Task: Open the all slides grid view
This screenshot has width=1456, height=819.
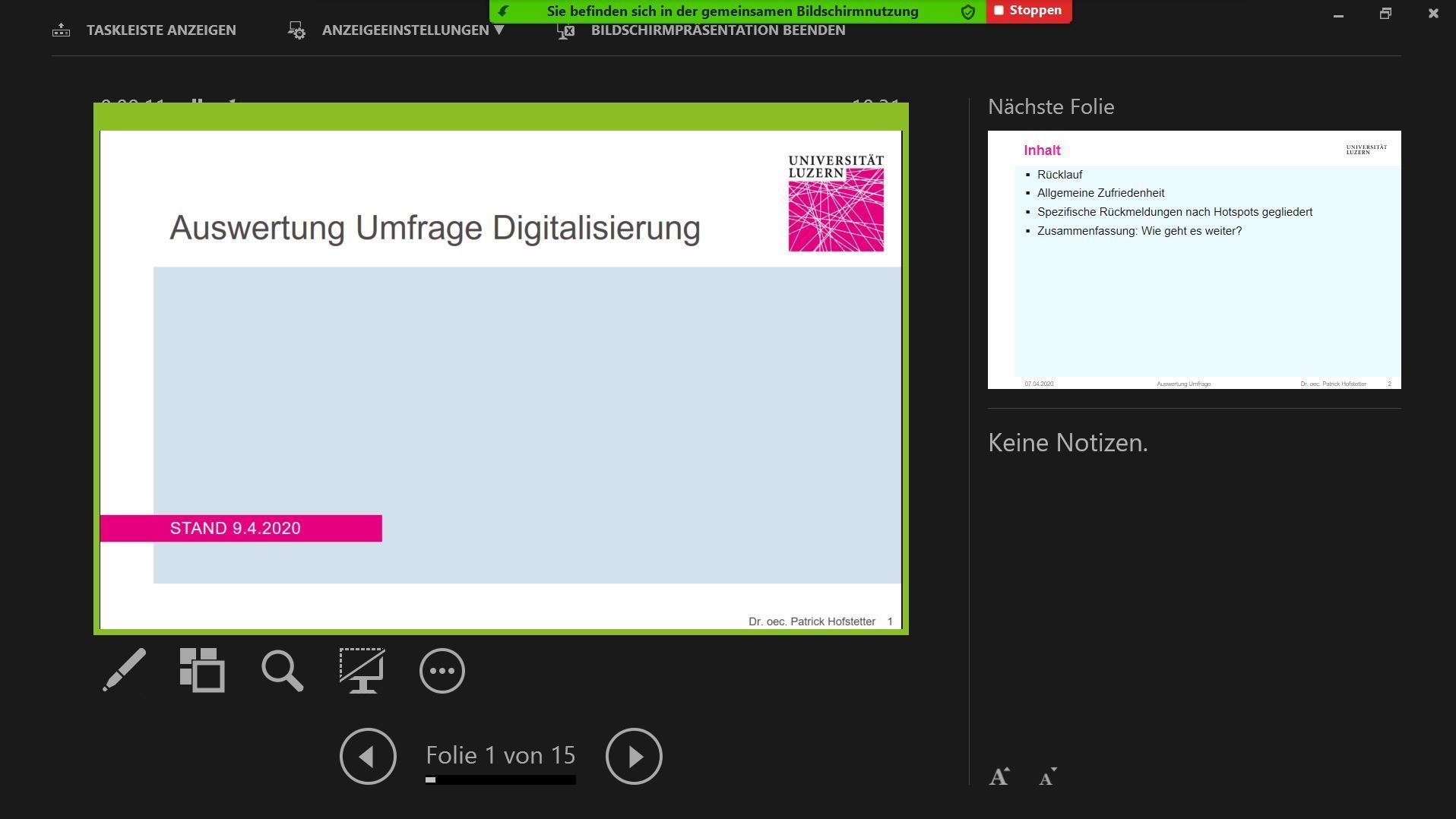Action: click(202, 670)
